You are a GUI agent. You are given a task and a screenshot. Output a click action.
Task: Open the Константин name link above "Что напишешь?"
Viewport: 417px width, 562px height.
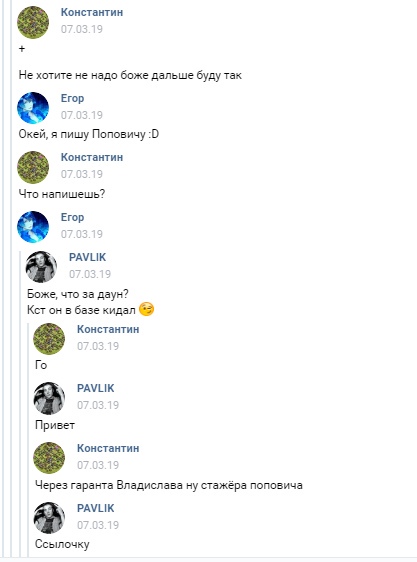92,157
